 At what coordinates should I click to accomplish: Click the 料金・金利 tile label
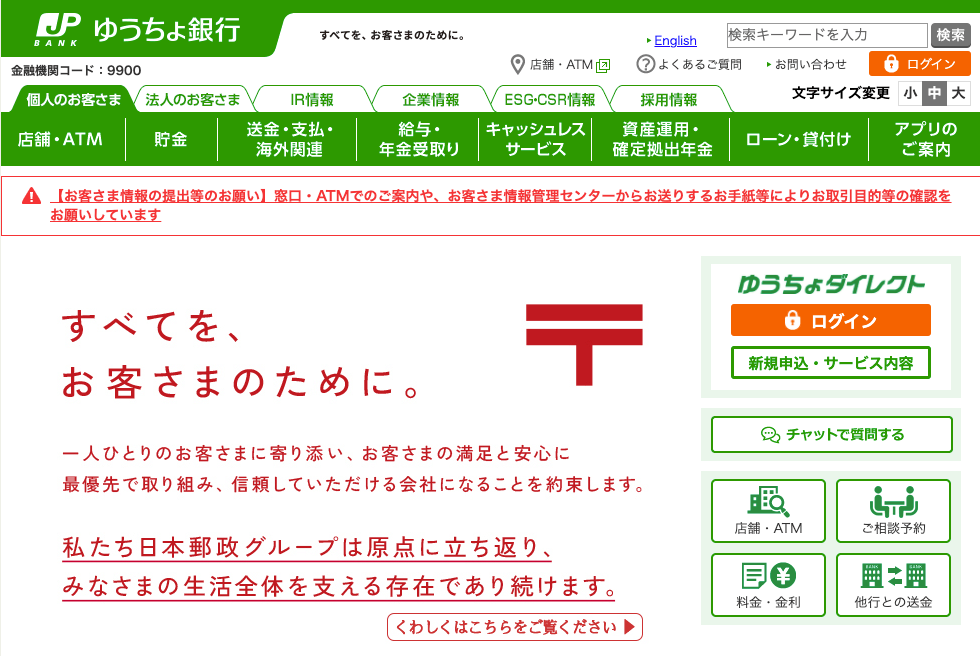768,602
